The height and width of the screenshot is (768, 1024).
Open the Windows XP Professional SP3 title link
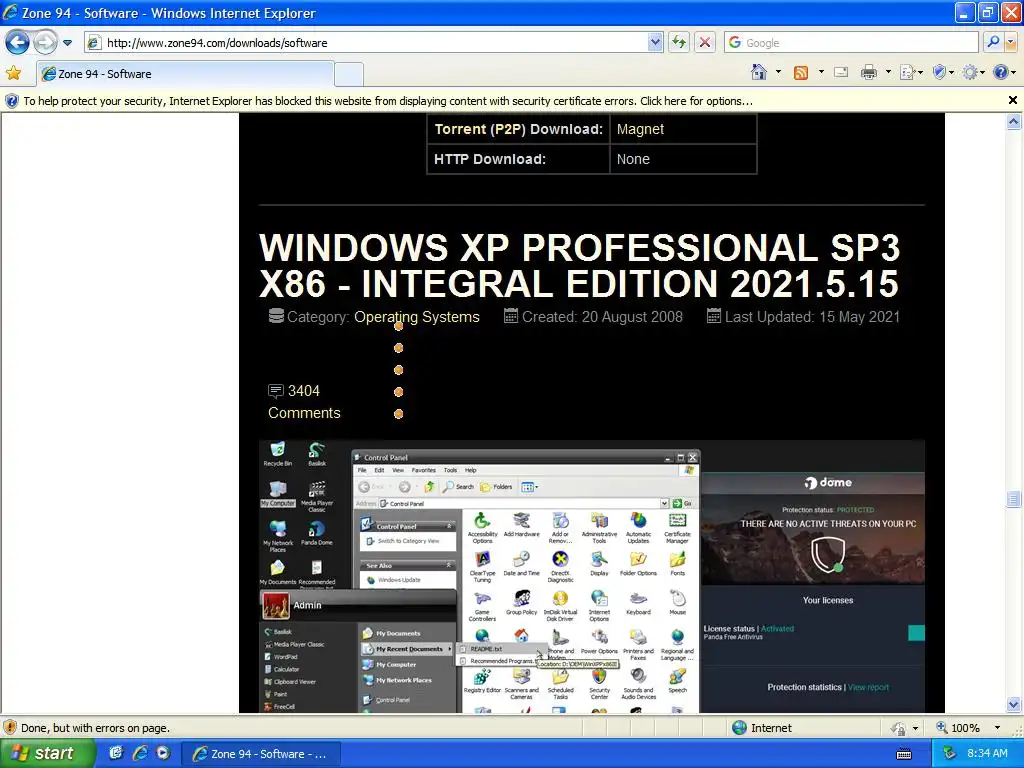click(579, 265)
